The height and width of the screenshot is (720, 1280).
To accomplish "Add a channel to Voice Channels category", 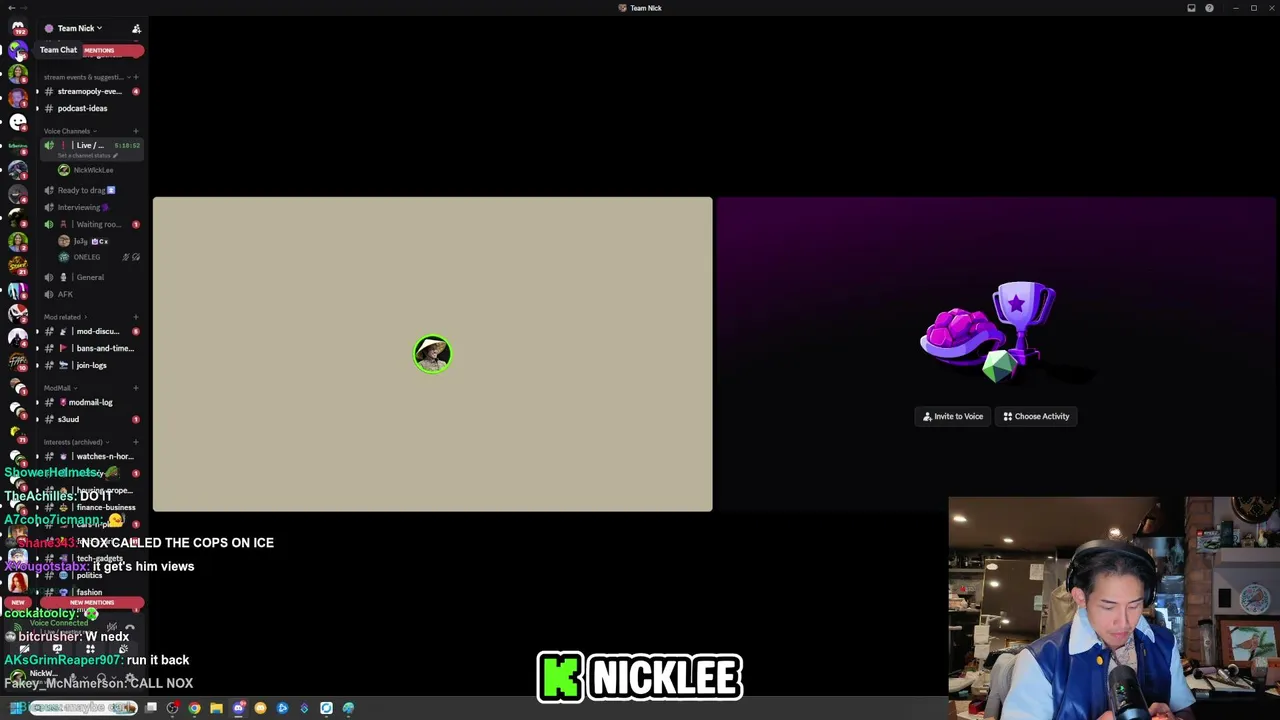I will tap(136, 131).
